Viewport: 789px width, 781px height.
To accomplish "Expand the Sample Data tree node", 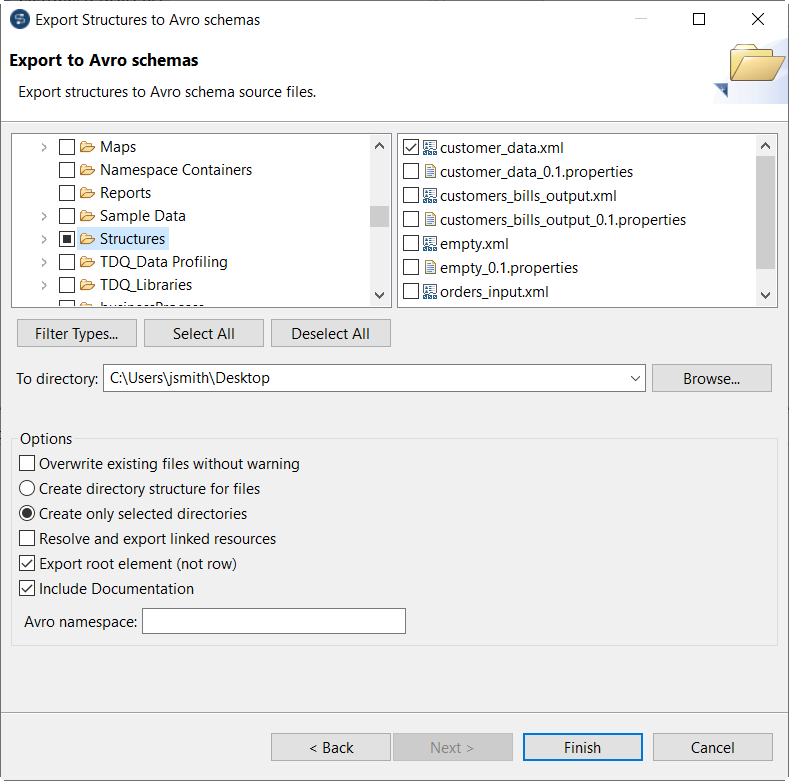I will click(x=44, y=216).
